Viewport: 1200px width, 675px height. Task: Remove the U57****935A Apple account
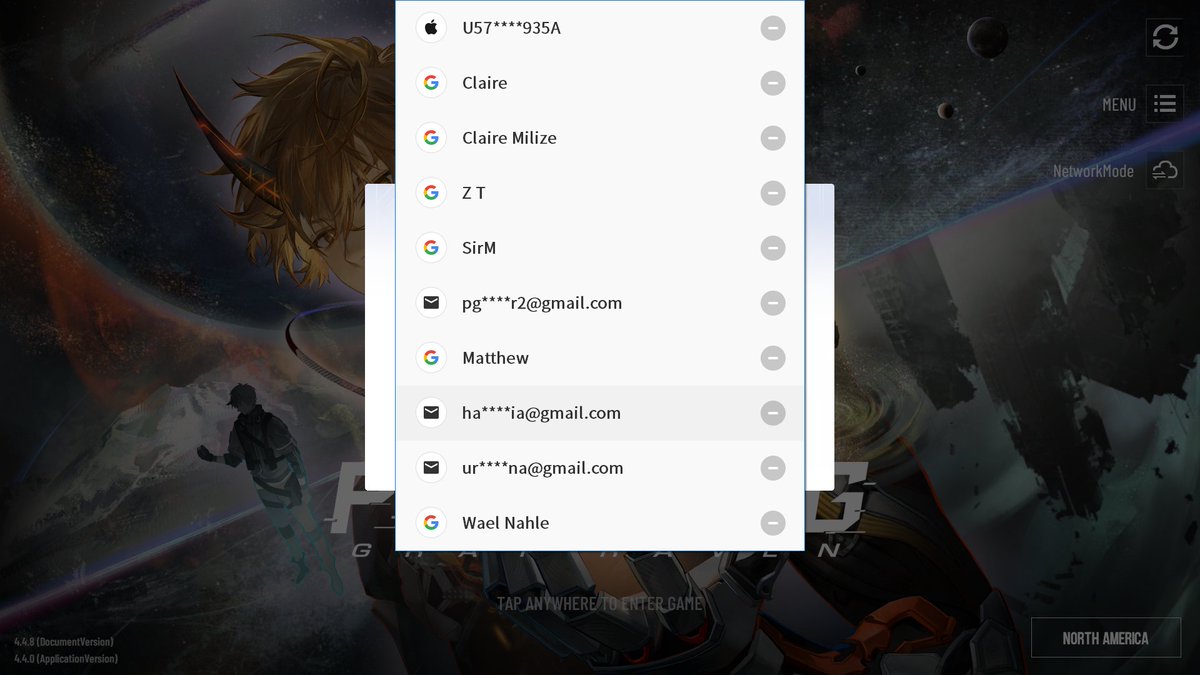coord(773,28)
